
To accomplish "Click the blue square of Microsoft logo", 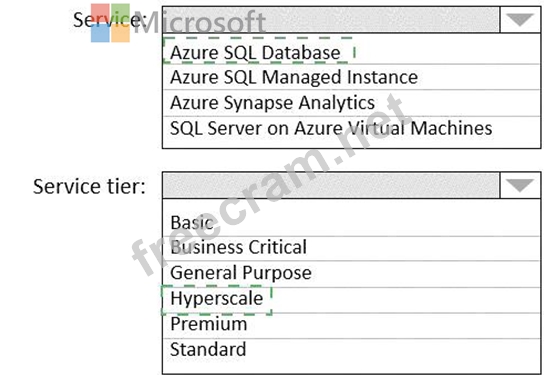I will coord(100,33).
